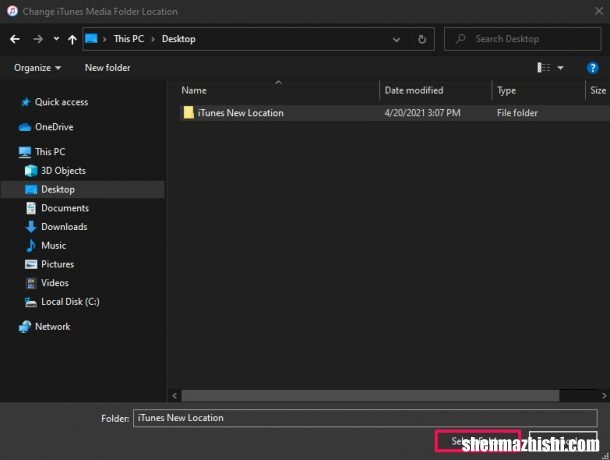The width and height of the screenshot is (610, 460).
Task: Sort by Type column header
Action: [506, 91]
